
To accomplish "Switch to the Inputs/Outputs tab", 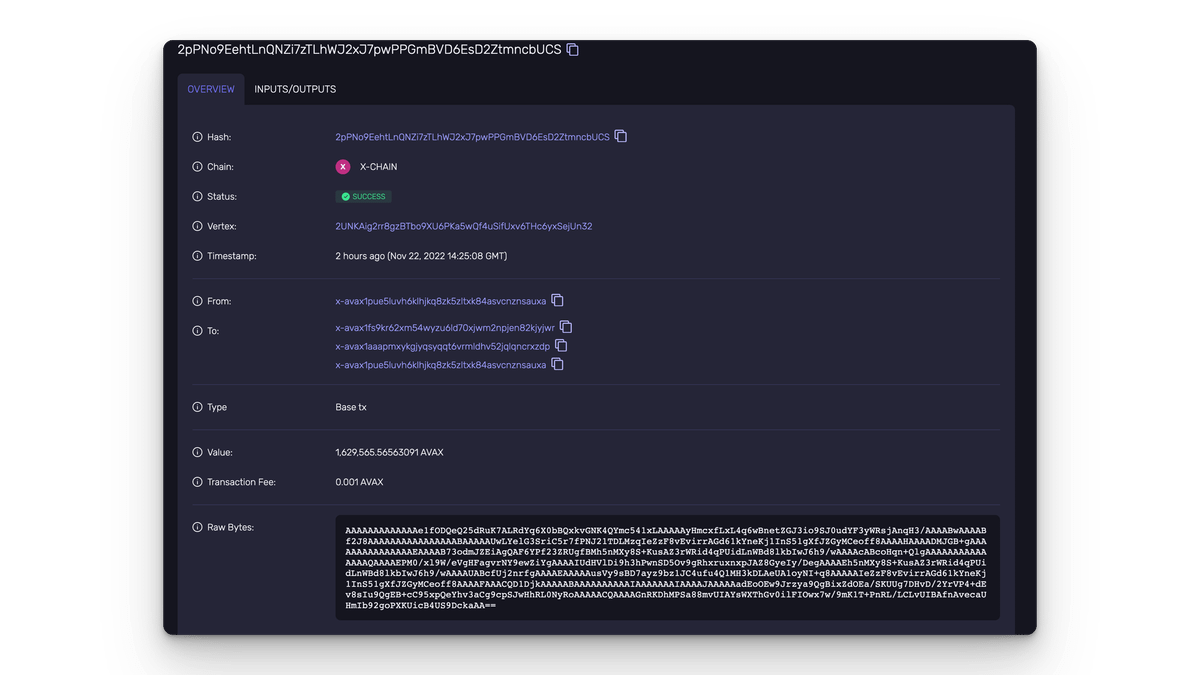I will coord(295,89).
